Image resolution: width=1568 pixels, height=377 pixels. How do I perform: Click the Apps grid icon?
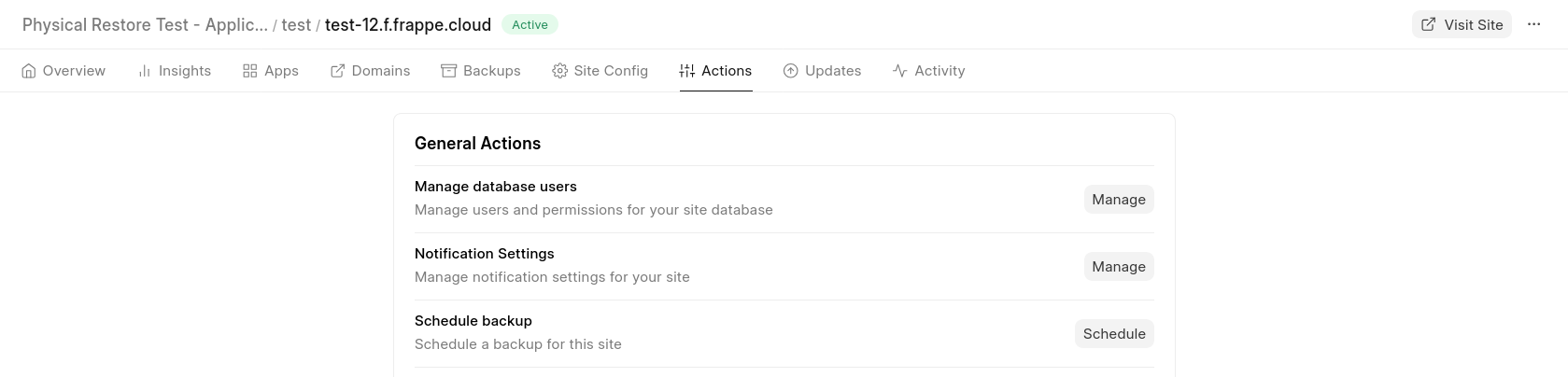250,71
